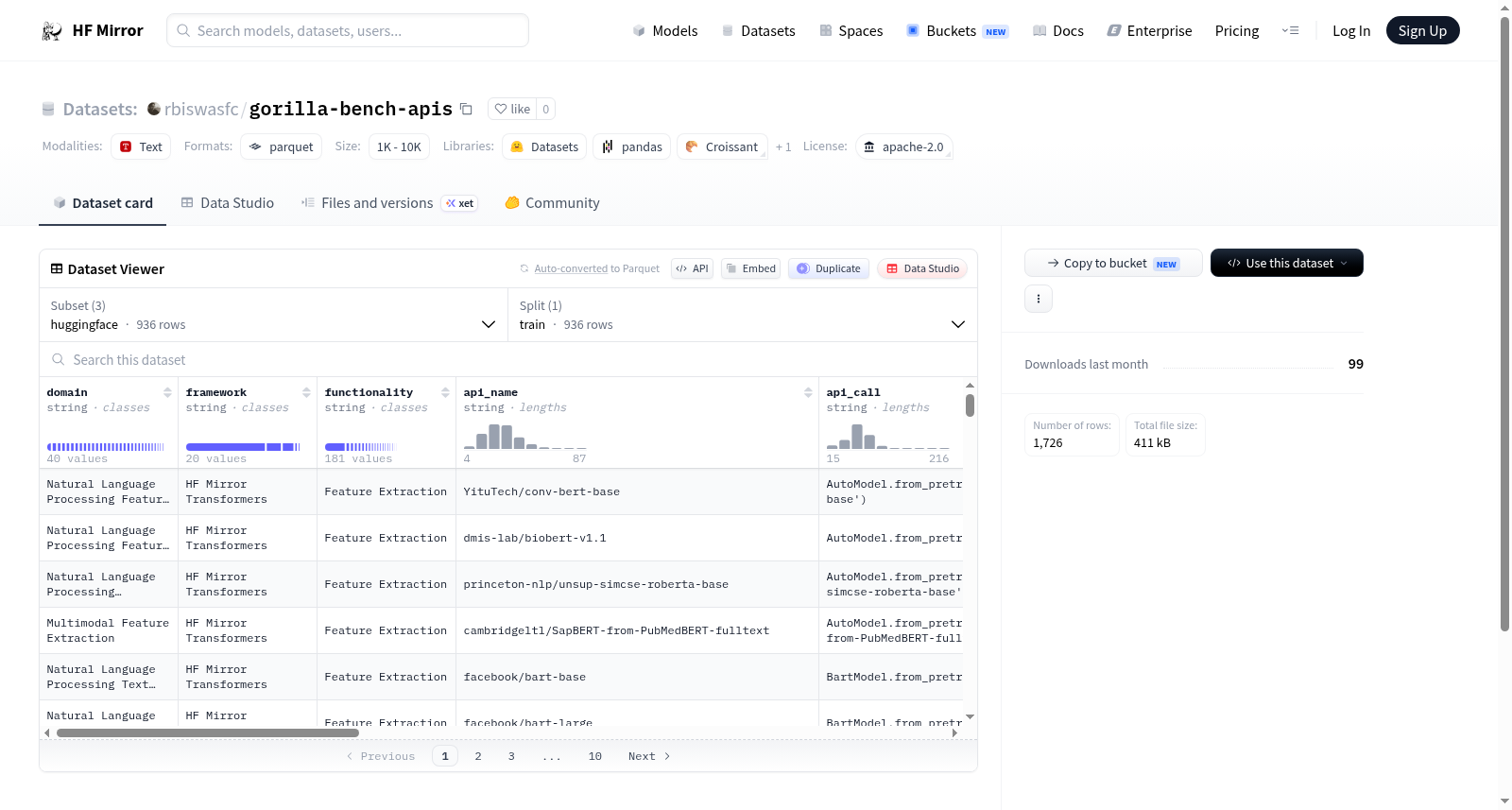Sort the framework column

306,392
